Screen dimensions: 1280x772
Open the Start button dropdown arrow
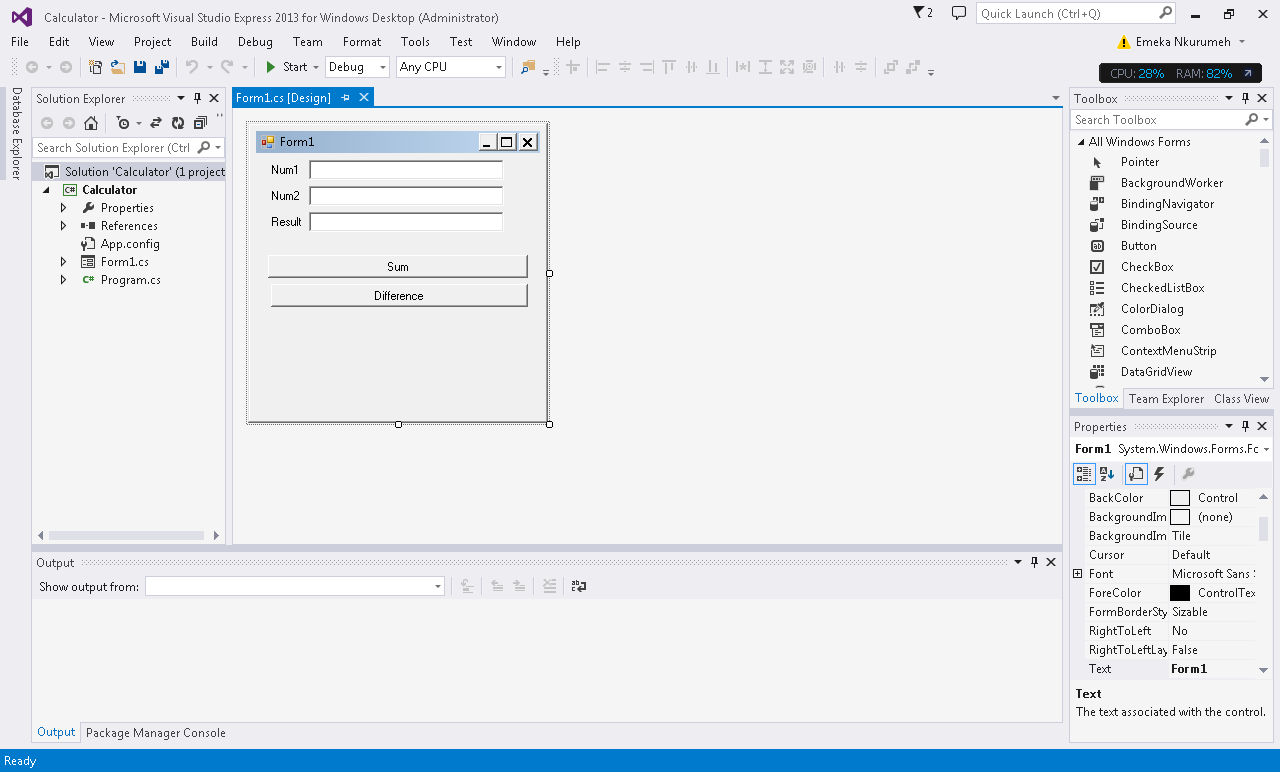tap(316, 67)
